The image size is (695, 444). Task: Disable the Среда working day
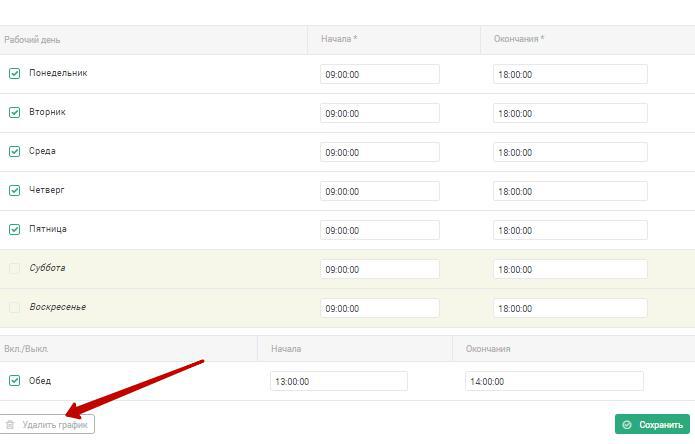(x=15, y=151)
